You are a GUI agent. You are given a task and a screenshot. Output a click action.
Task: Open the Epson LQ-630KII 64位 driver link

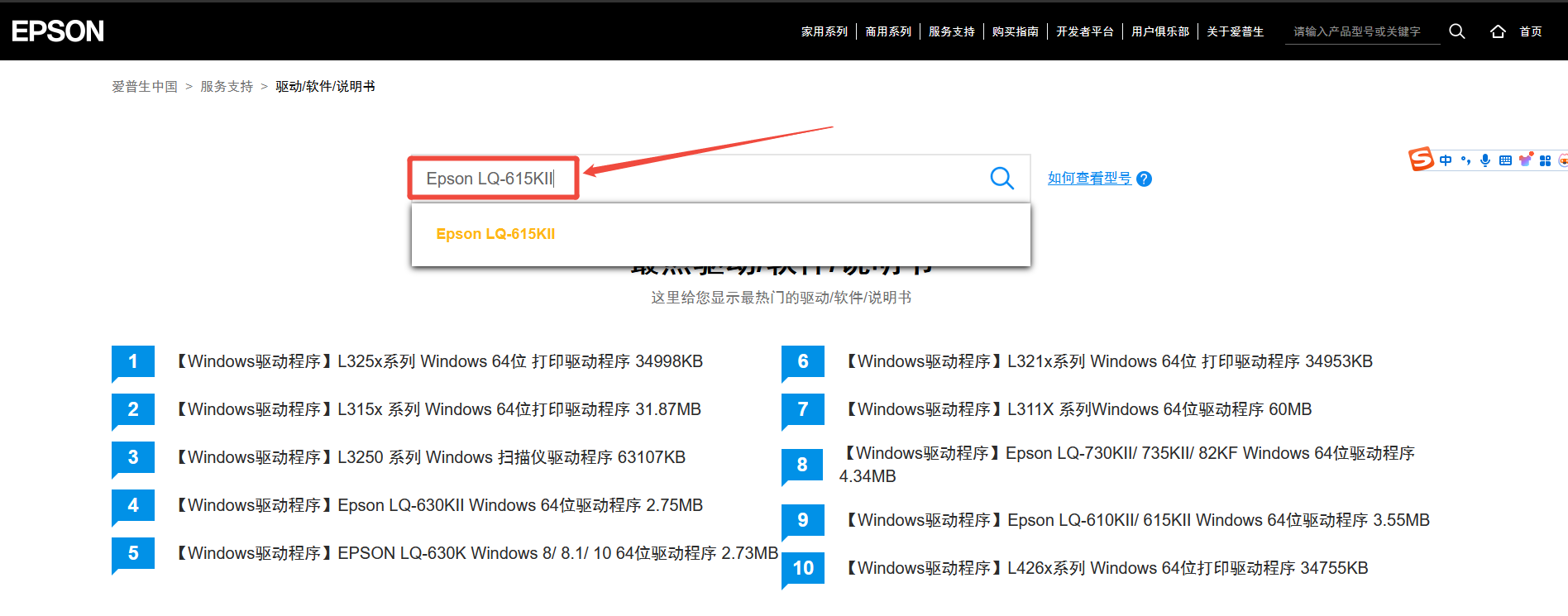click(x=437, y=505)
